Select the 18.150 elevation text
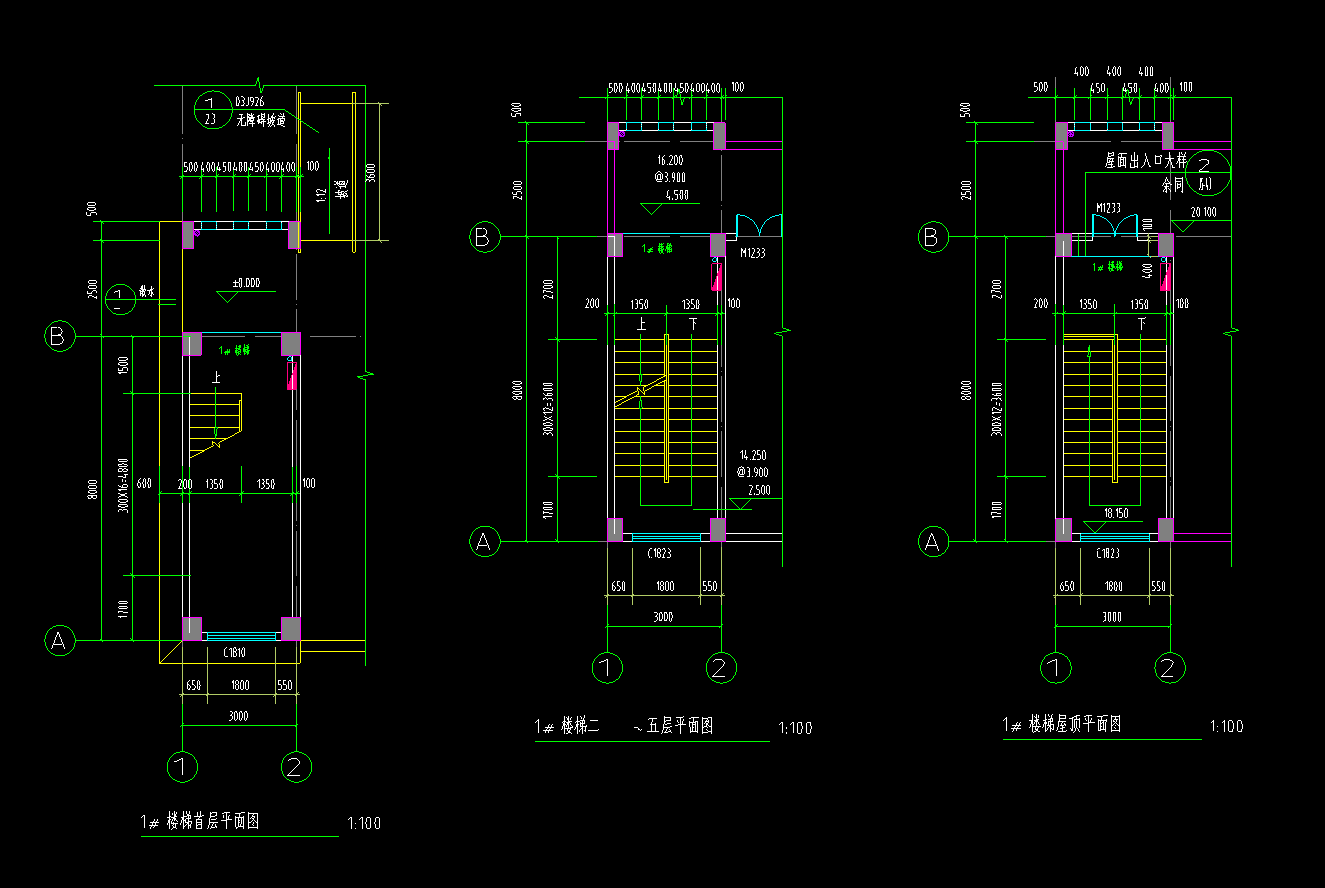Screen dimensions: 1325x888 1114,513
